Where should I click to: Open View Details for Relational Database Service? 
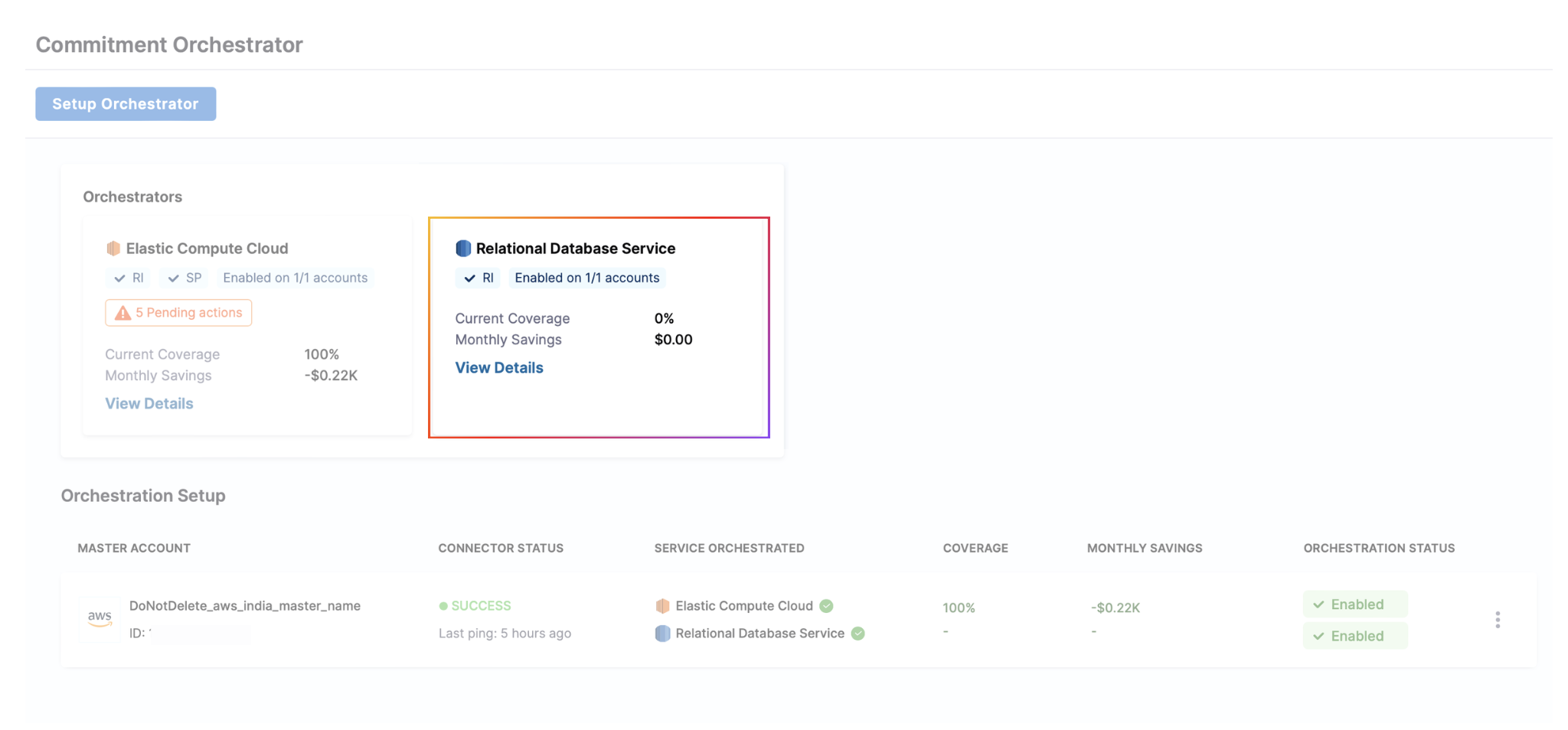coord(499,368)
